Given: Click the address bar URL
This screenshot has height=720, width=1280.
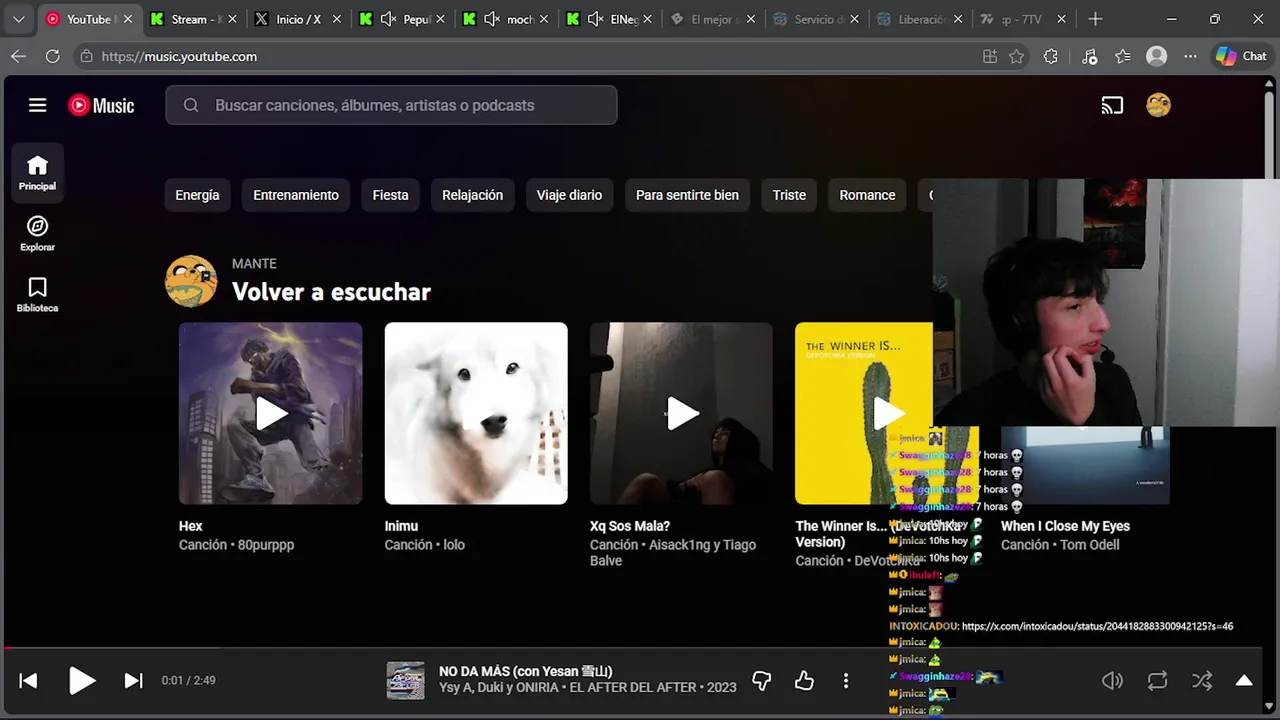Looking at the screenshot, I should pos(179,56).
